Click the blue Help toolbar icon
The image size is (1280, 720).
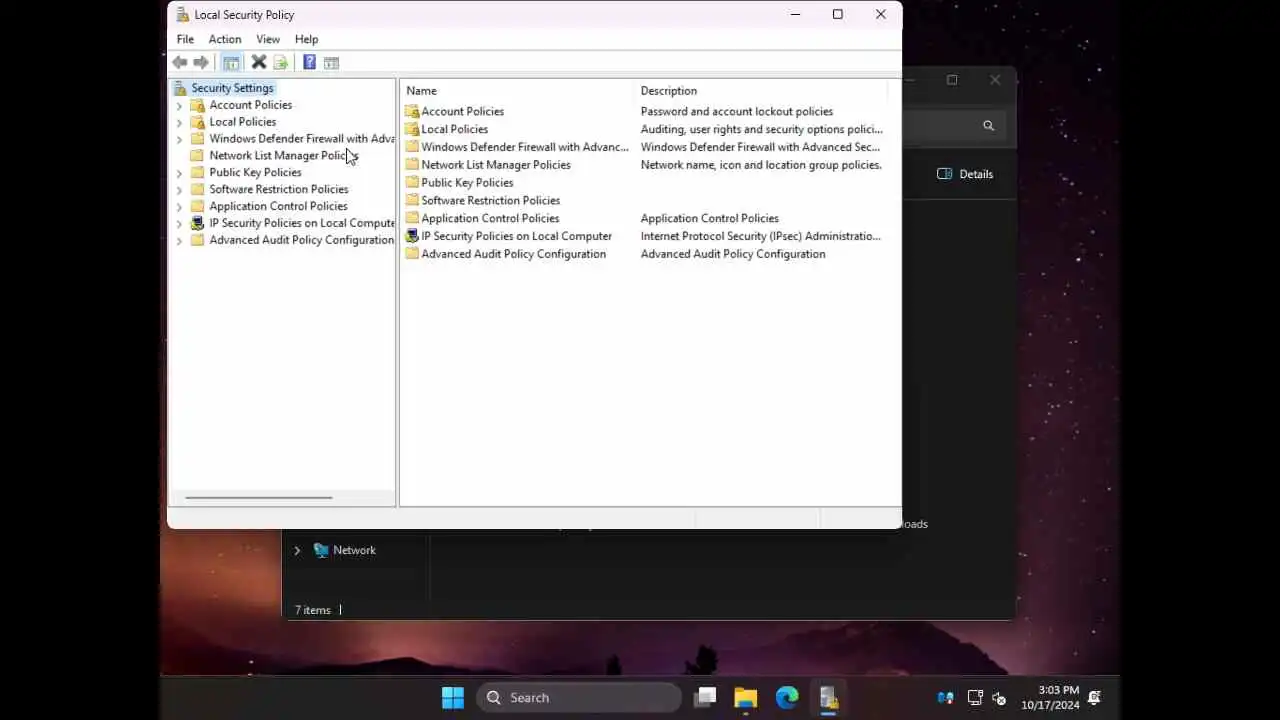pos(309,62)
